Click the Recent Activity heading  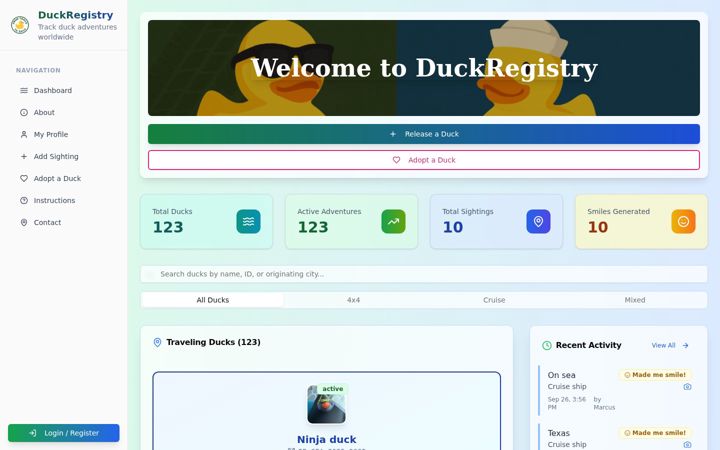pos(588,345)
